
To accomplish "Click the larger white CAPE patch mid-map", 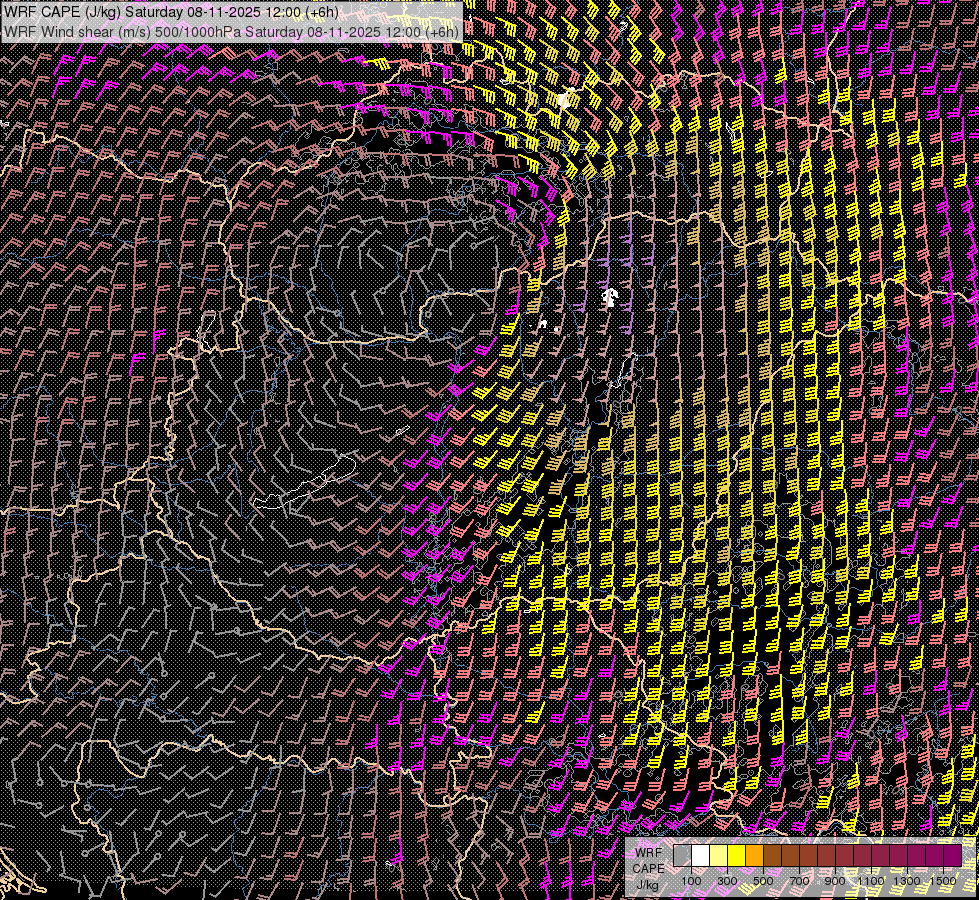I will 609,296.
